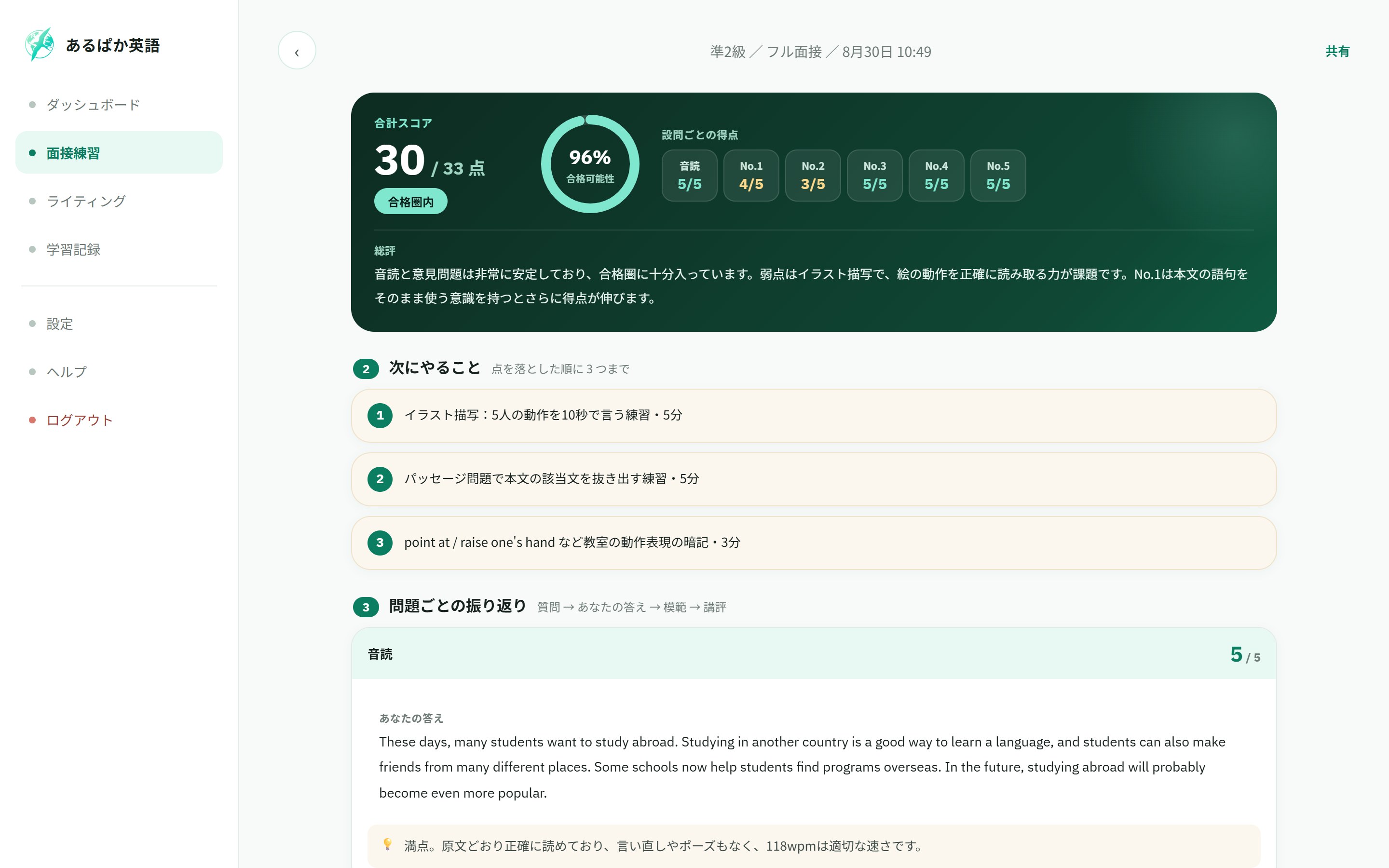Open ヘルプ in the sidebar
This screenshot has height=868, width=1389.
(119, 371)
